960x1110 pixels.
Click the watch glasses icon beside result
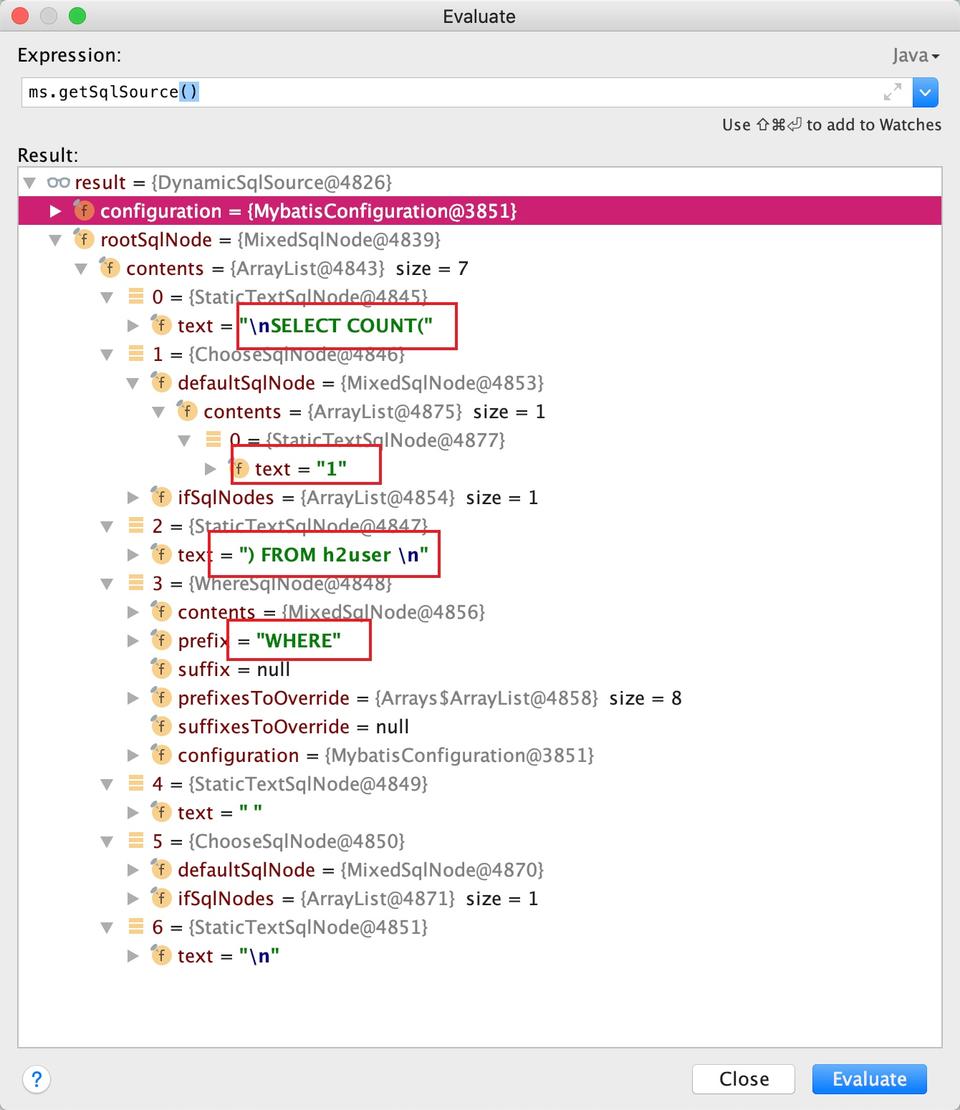coord(58,183)
